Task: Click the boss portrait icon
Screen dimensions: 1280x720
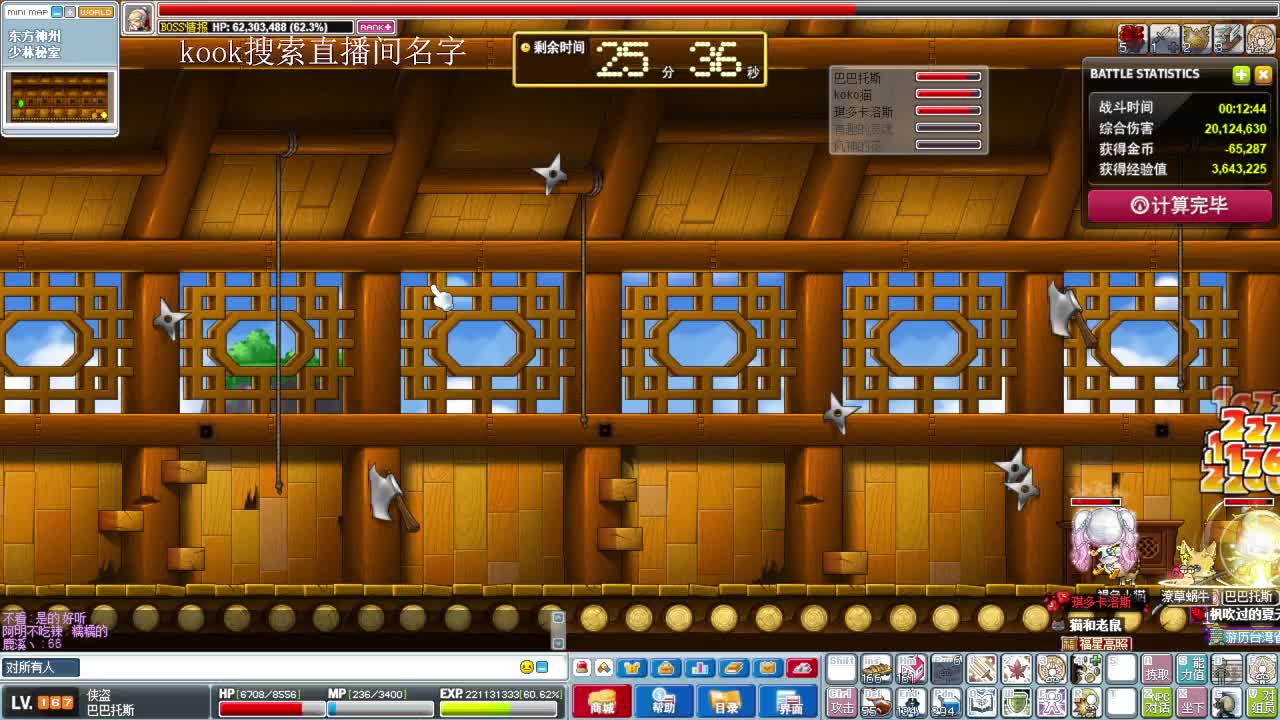Action: tap(138, 18)
